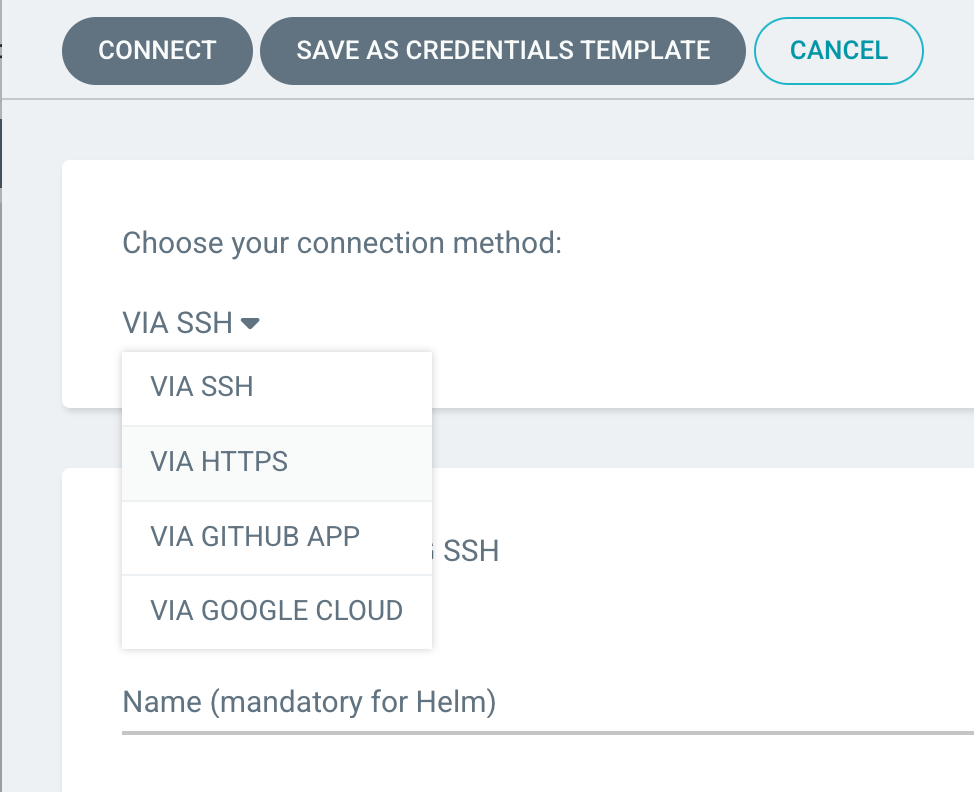
Task: Click empty card area right of VIA SSH
Action: coord(650,323)
